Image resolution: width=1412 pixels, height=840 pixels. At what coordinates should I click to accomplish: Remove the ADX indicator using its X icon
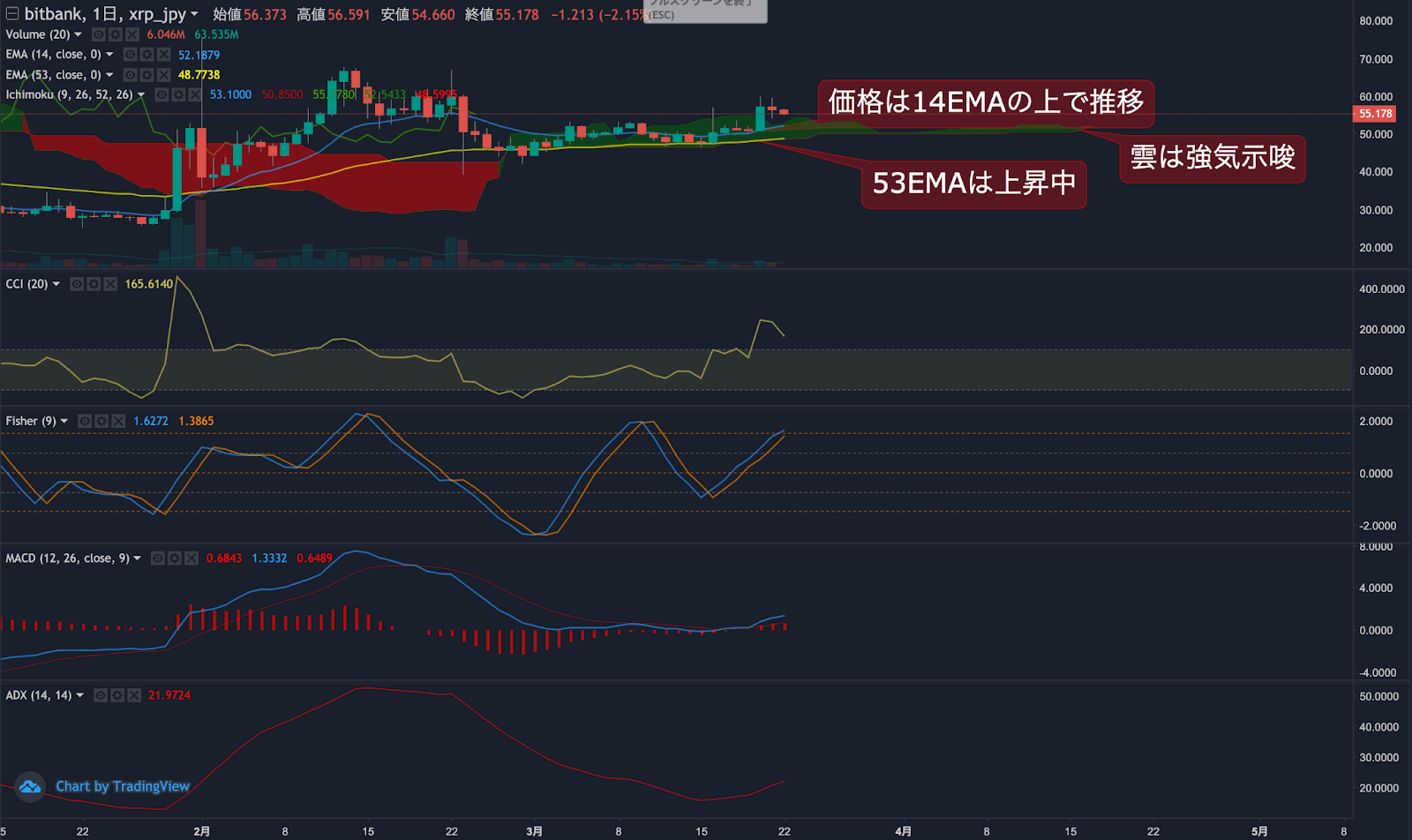click(x=133, y=695)
